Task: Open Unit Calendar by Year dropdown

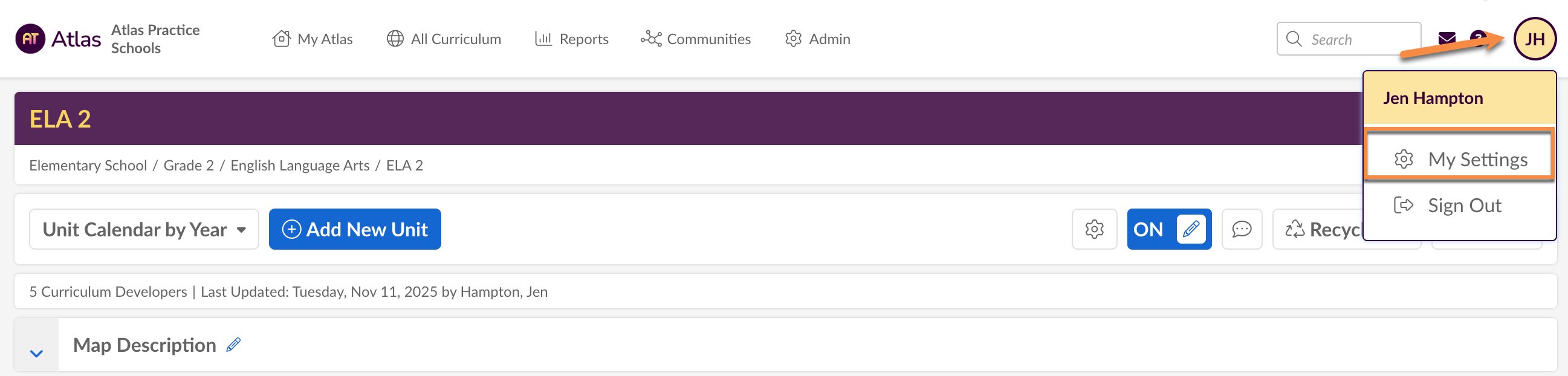Action: [x=144, y=229]
